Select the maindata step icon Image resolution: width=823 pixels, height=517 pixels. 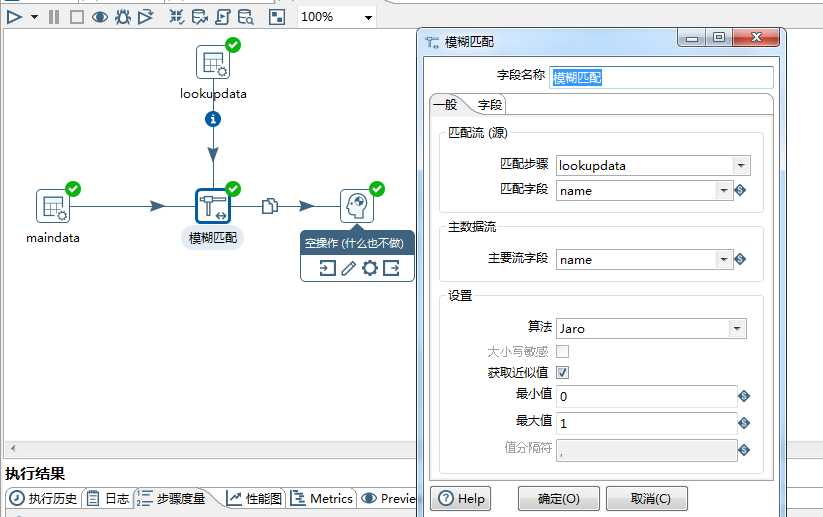52,206
